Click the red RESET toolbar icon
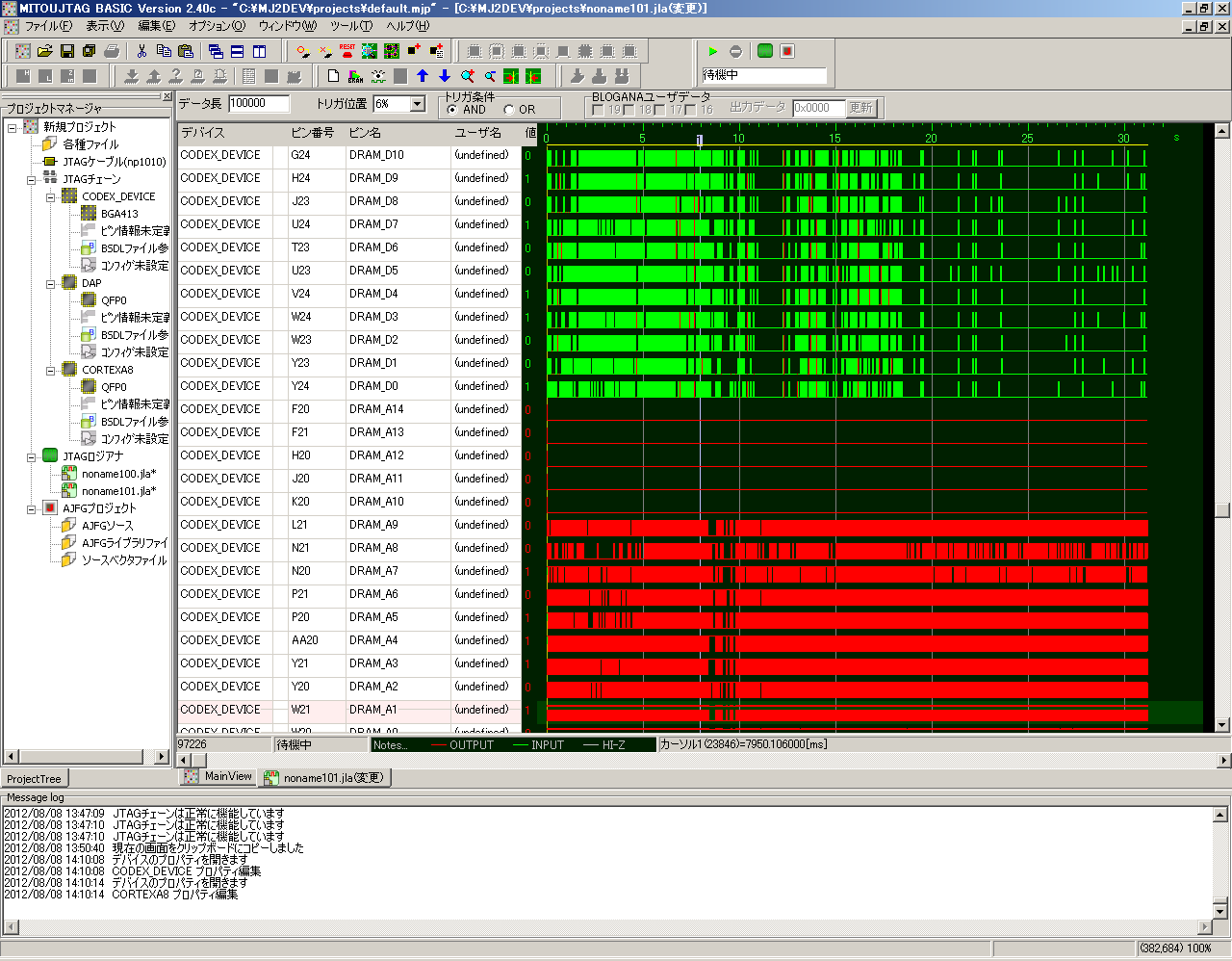 click(347, 51)
